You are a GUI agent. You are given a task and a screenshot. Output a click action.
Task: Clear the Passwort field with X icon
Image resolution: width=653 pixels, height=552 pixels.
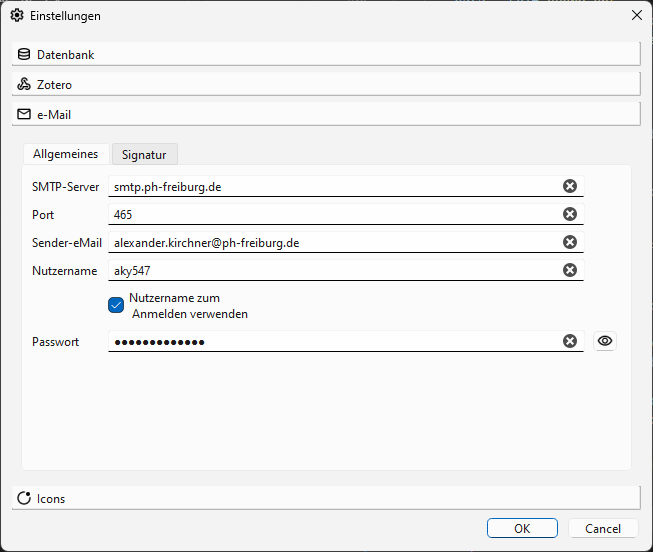569,341
